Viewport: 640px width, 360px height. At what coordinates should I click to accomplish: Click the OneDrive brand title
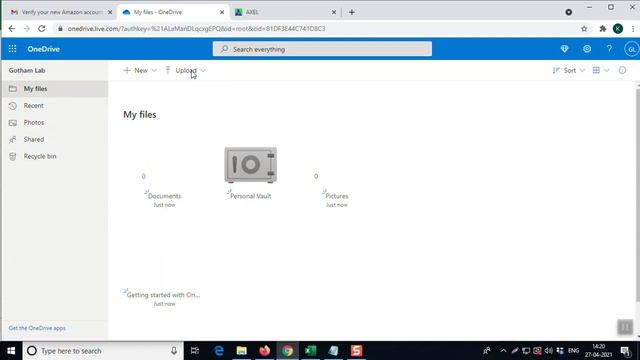[x=43, y=49]
